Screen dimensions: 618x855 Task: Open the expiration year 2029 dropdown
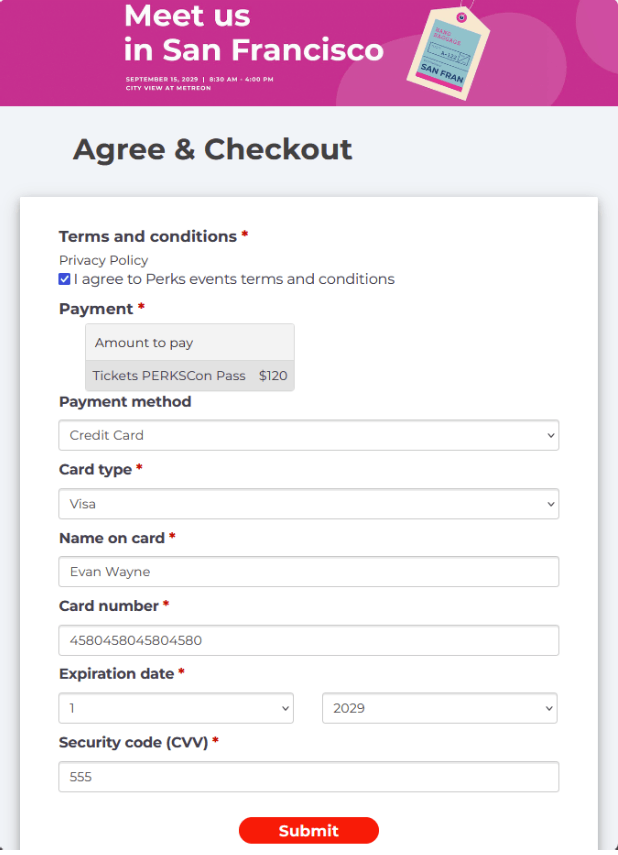point(440,708)
